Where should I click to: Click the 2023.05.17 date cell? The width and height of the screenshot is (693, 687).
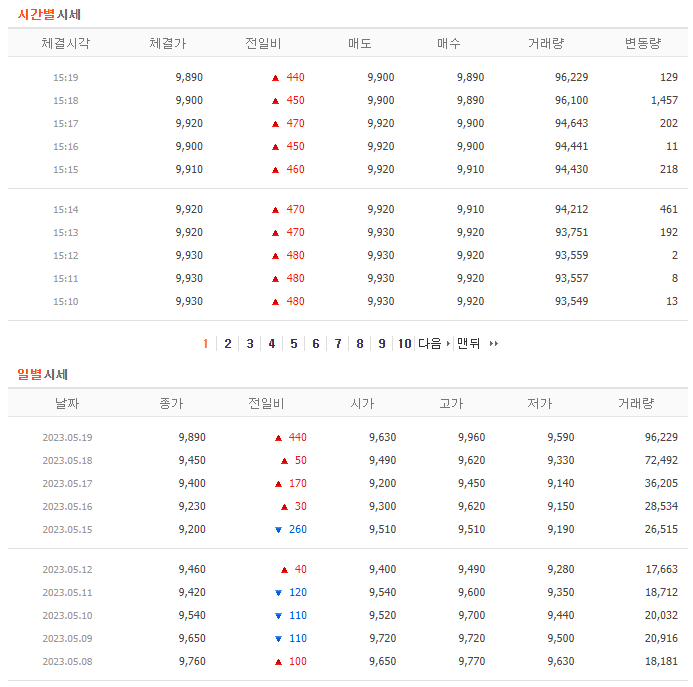pos(67,483)
